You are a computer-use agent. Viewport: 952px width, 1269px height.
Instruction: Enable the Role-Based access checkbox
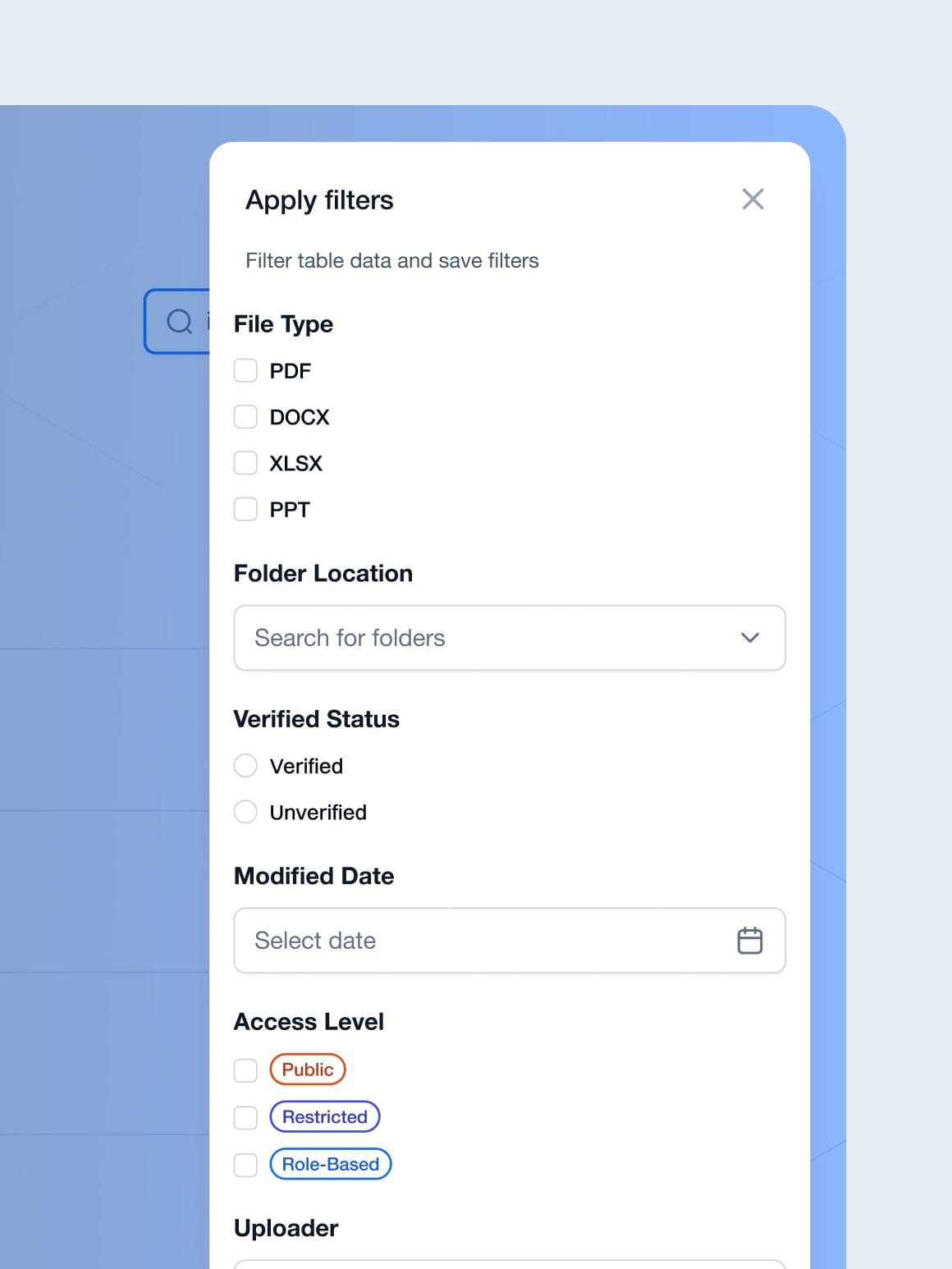click(245, 1165)
